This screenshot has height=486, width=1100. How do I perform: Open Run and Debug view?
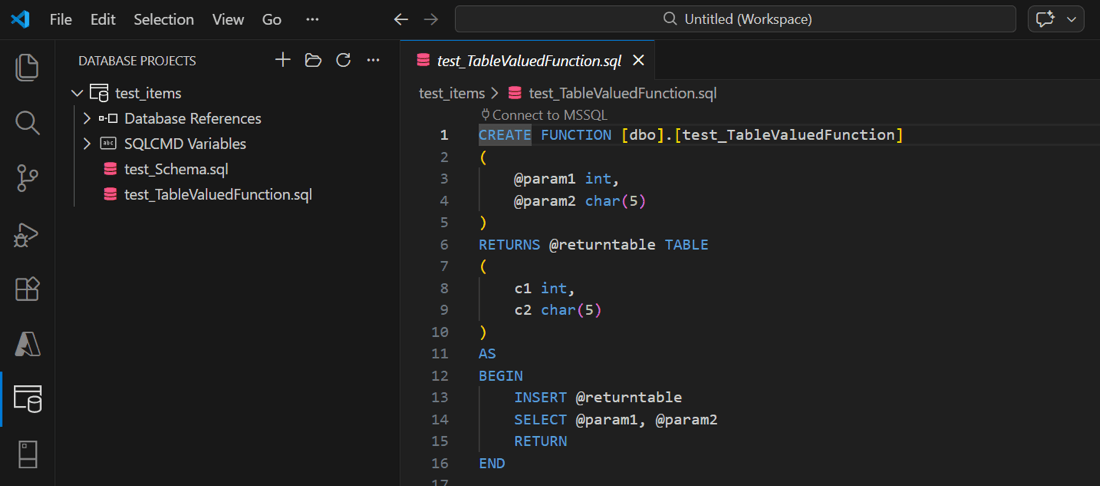(x=27, y=234)
